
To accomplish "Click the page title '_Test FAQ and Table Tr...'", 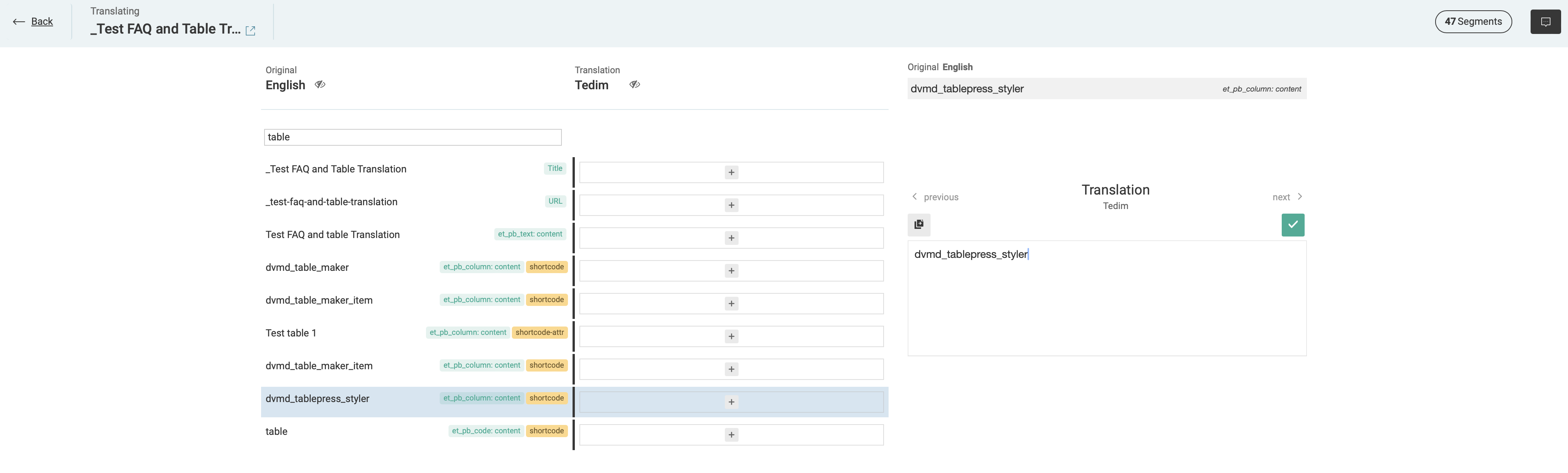I will point(166,29).
